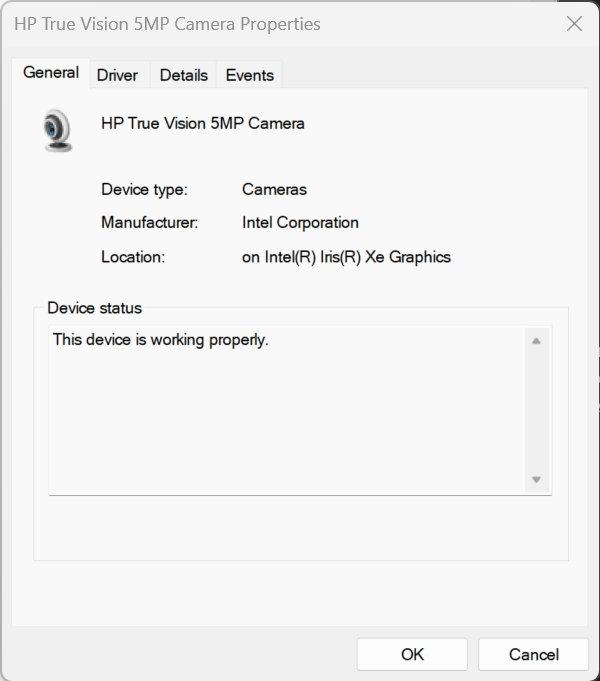This screenshot has width=600, height=681.
Task: Close the camera properties window
Action: click(574, 24)
